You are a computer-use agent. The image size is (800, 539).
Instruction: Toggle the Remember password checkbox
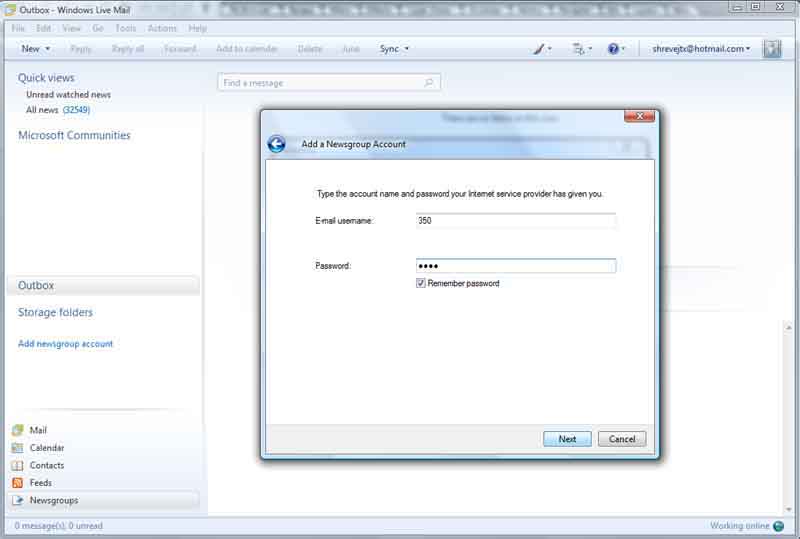[421, 283]
